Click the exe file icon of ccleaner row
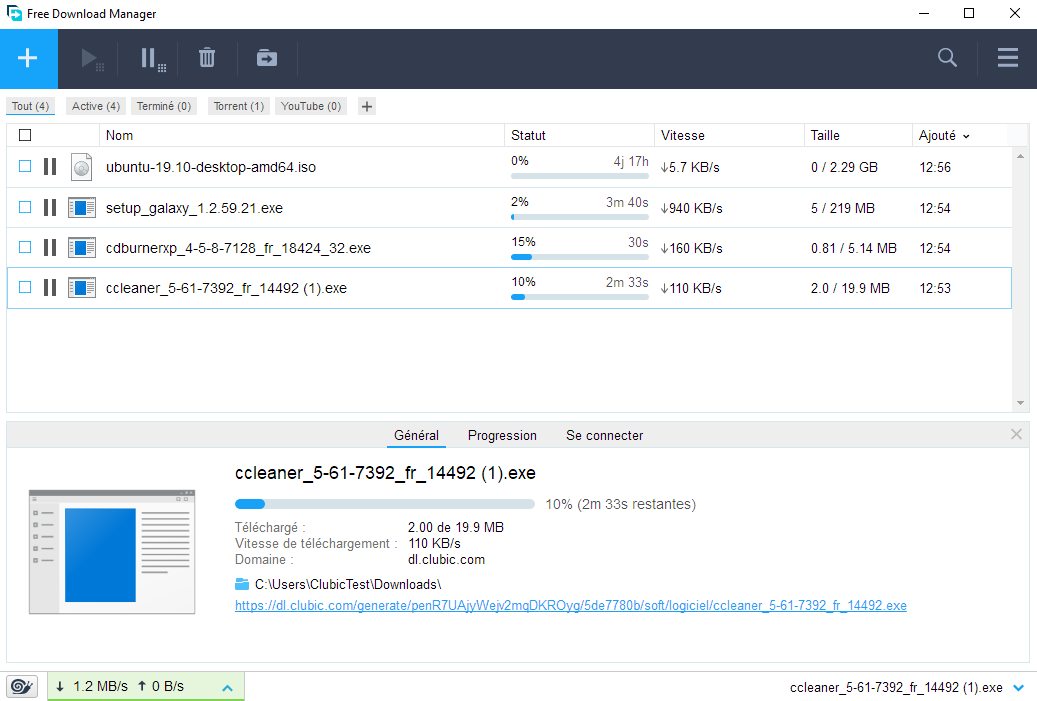This screenshot has height=701, width=1037. [x=82, y=288]
